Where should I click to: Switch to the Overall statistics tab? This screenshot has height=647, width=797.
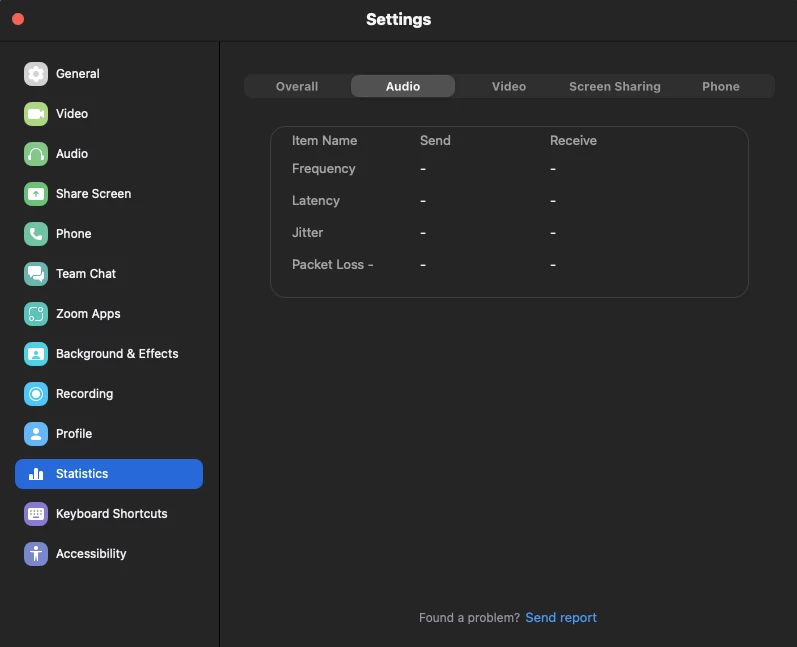pos(297,87)
